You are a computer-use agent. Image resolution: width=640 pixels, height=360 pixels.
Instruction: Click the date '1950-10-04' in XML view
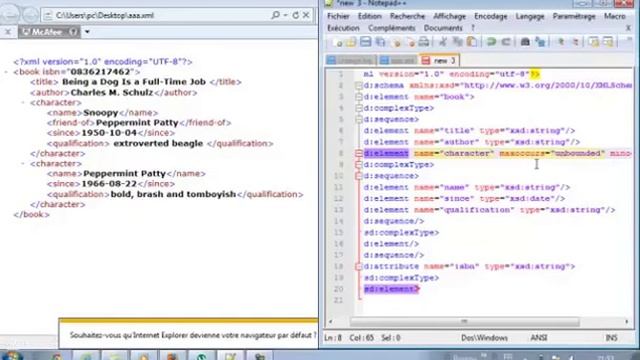coord(109,133)
